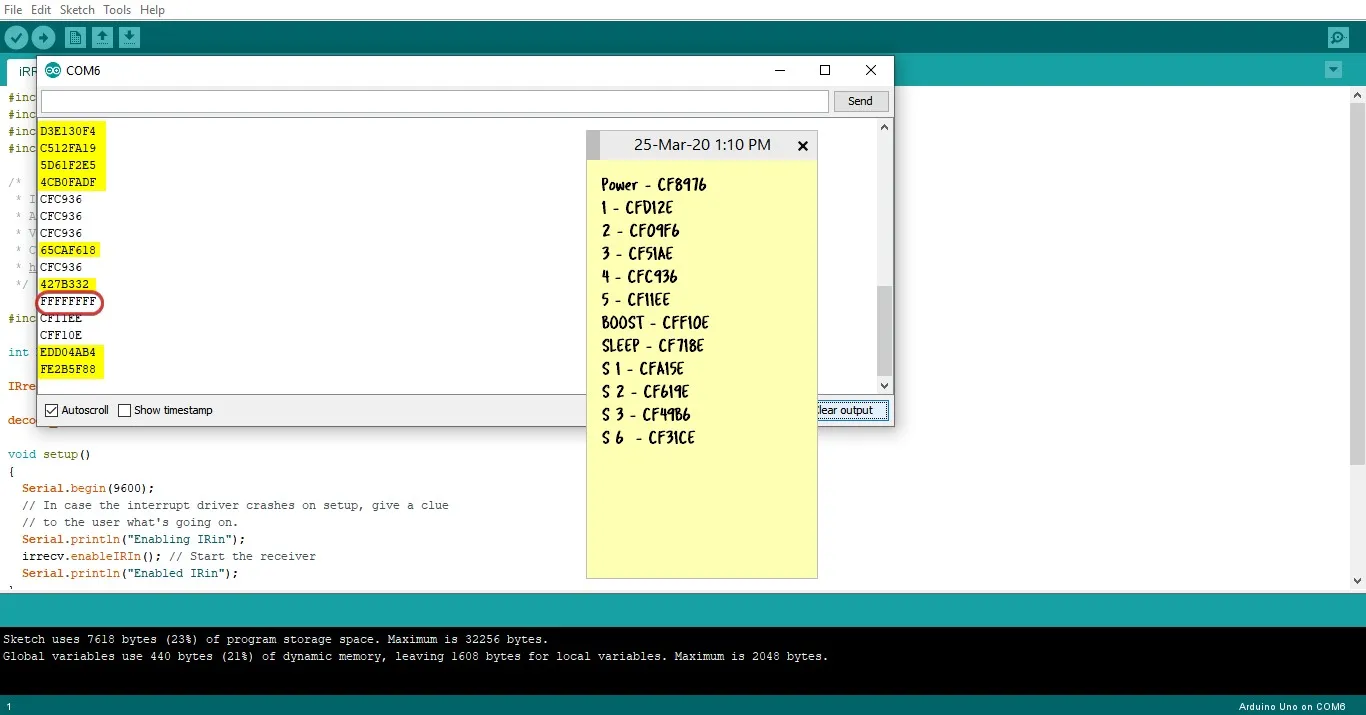Open the Tools menu

point(117,10)
